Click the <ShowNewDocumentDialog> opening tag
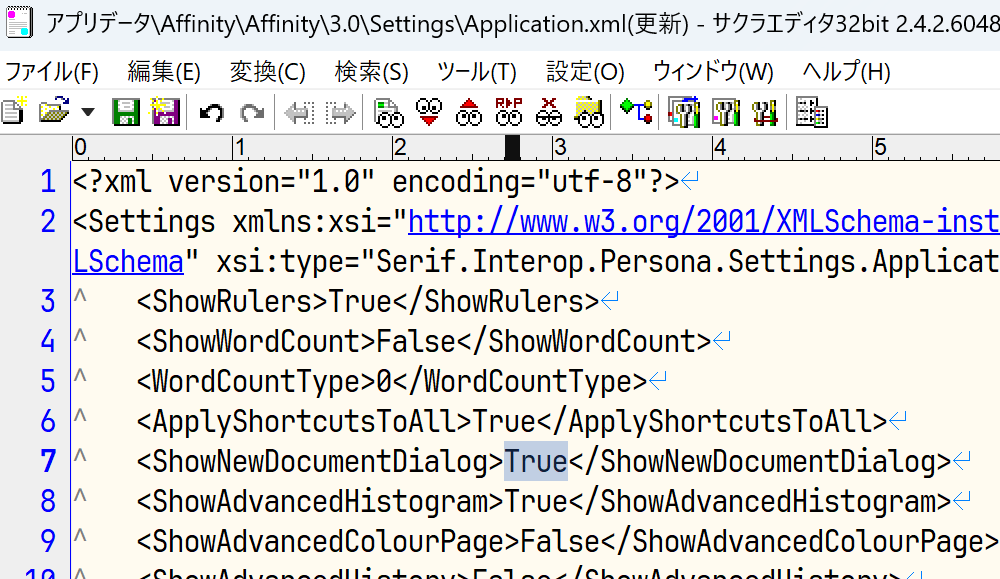This screenshot has width=1000, height=579. point(320,462)
